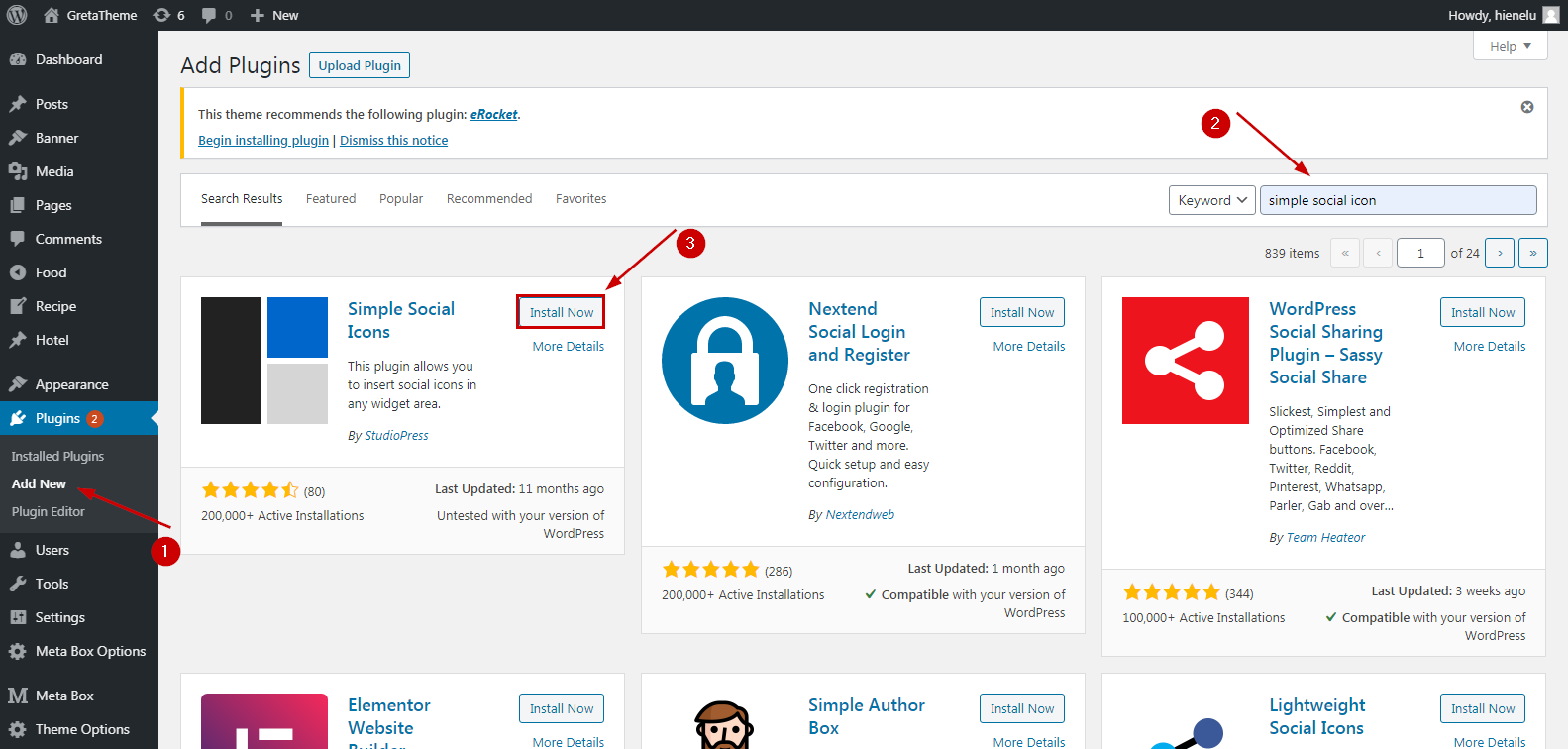Click the Sassy Social Share red thumbnail
1568x749 pixels.
click(x=1186, y=361)
